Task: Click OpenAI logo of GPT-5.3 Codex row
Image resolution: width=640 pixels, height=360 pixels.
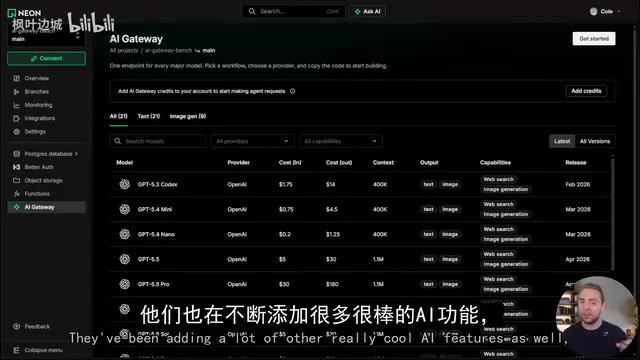Action: [124, 184]
